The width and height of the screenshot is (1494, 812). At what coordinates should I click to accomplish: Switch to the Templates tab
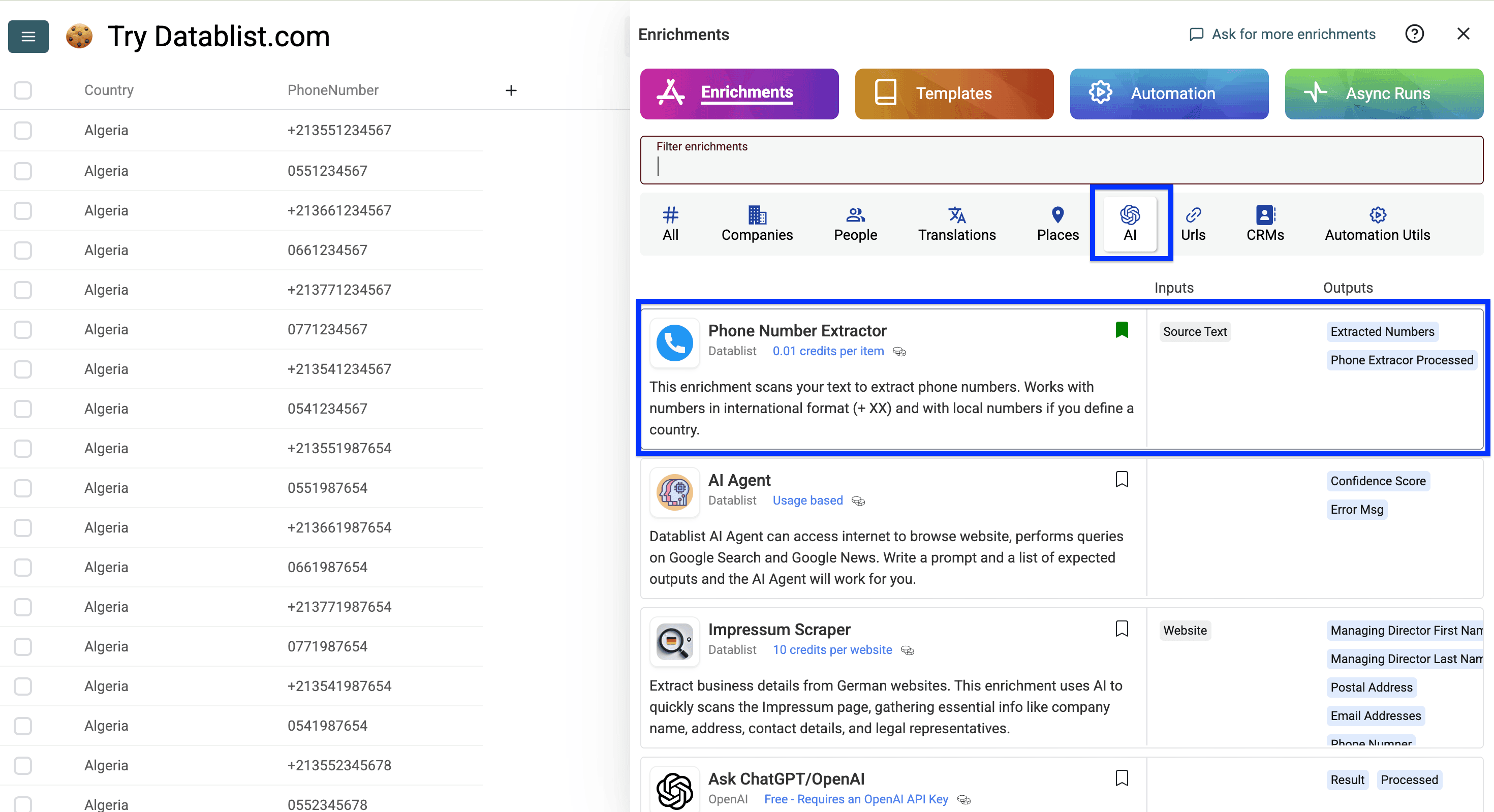pyautogui.click(x=953, y=93)
